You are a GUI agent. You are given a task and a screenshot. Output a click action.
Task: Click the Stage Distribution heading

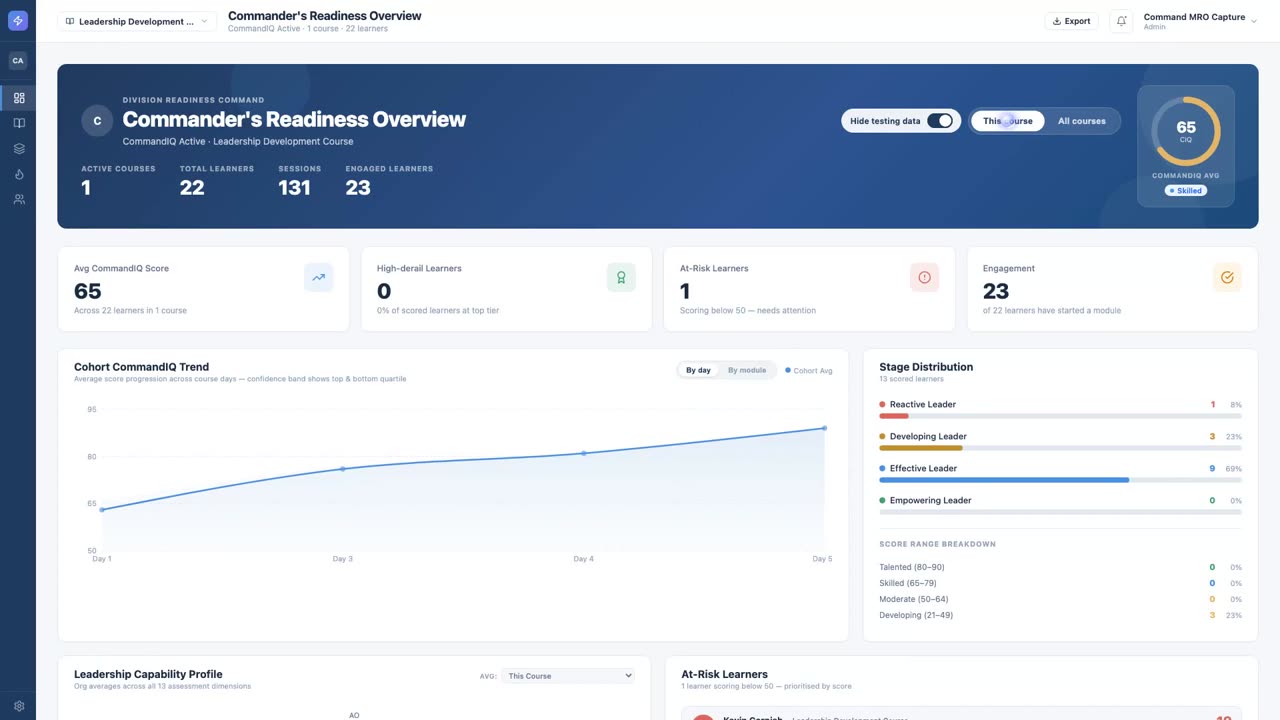[926, 367]
